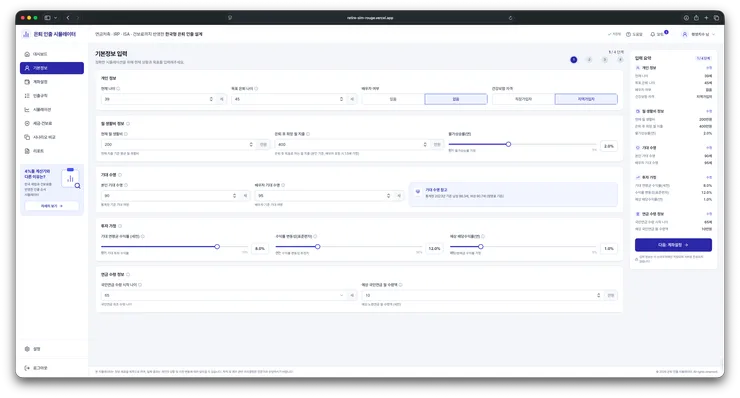This screenshot has width=740, height=398.
Task: Click info icon beside investment assumptions heading
Action: coord(120,226)
